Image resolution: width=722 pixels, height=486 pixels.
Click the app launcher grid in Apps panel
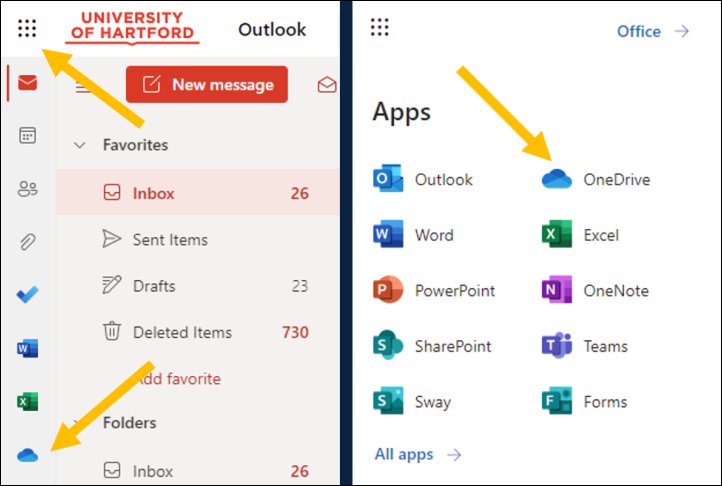(379, 27)
